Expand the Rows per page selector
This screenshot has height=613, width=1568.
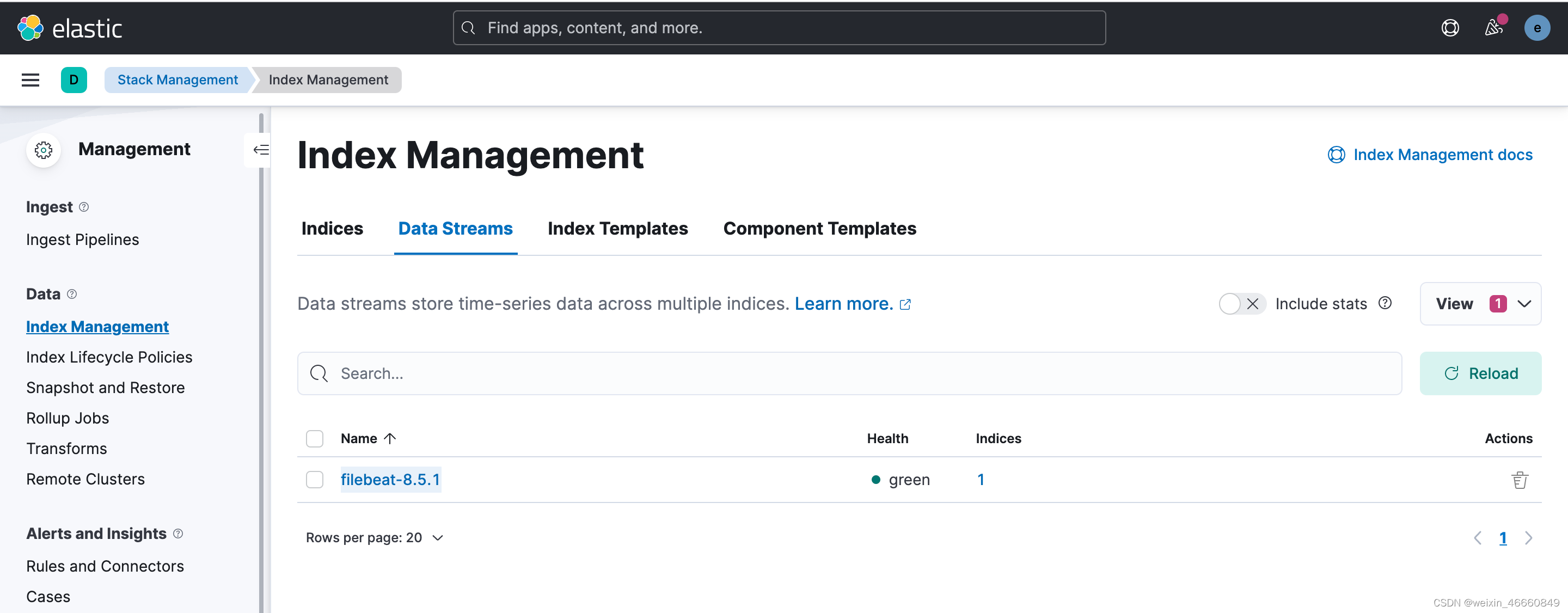click(x=375, y=537)
